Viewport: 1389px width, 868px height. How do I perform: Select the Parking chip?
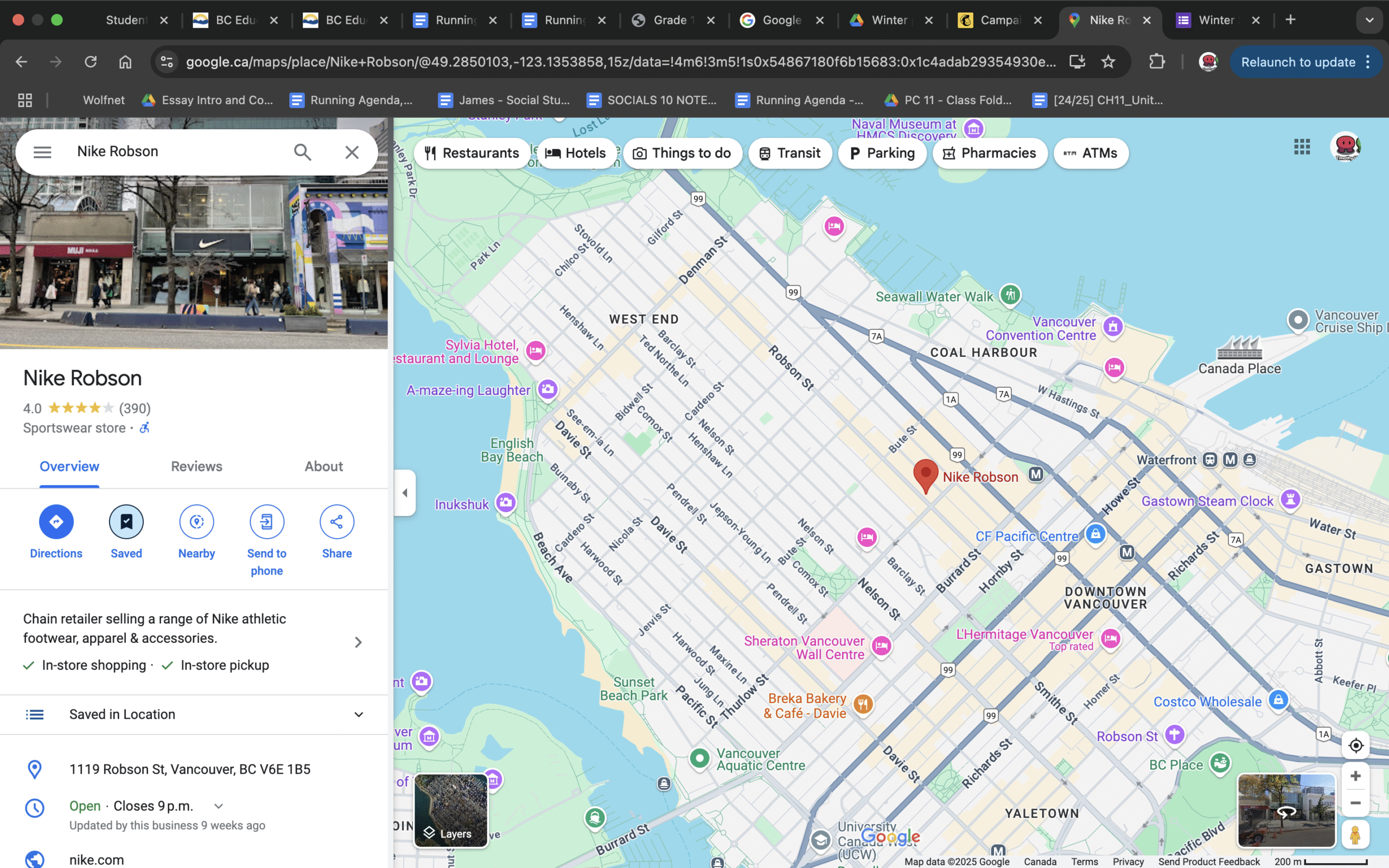click(882, 154)
